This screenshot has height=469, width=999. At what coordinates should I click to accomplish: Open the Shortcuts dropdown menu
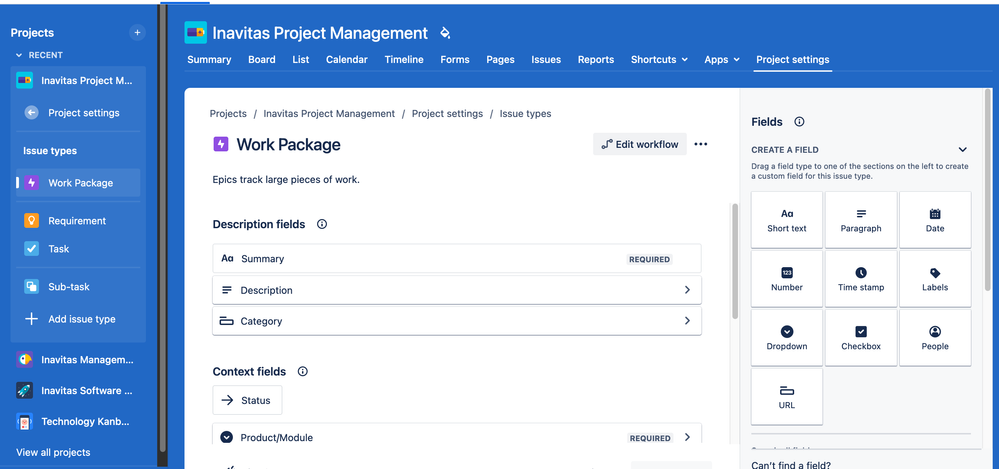coord(659,59)
